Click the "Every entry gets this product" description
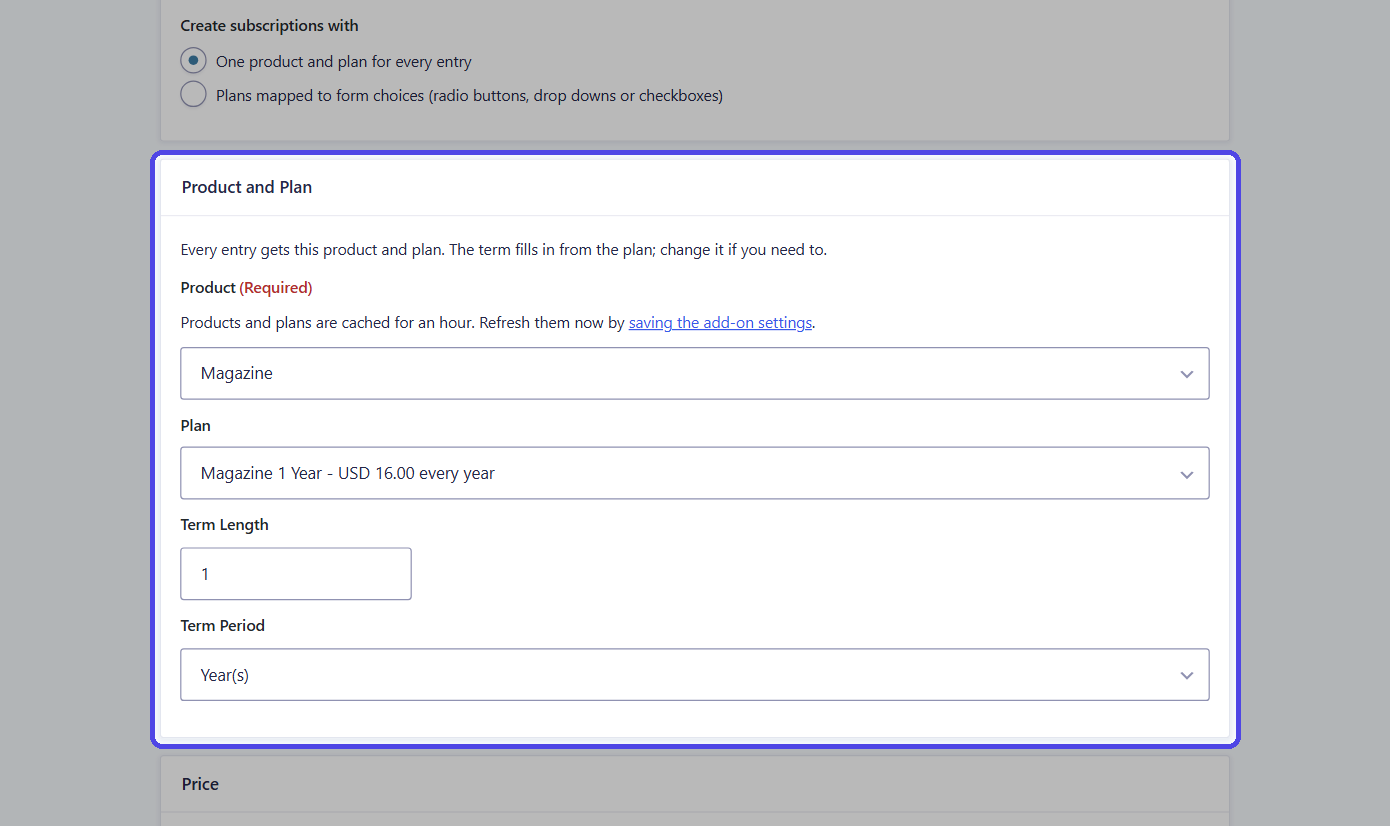1390x826 pixels. point(504,250)
